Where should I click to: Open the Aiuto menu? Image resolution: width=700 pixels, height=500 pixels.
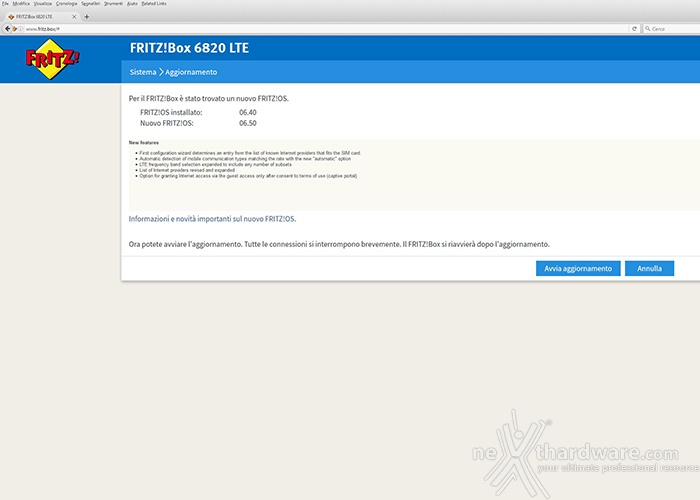[132, 4]
